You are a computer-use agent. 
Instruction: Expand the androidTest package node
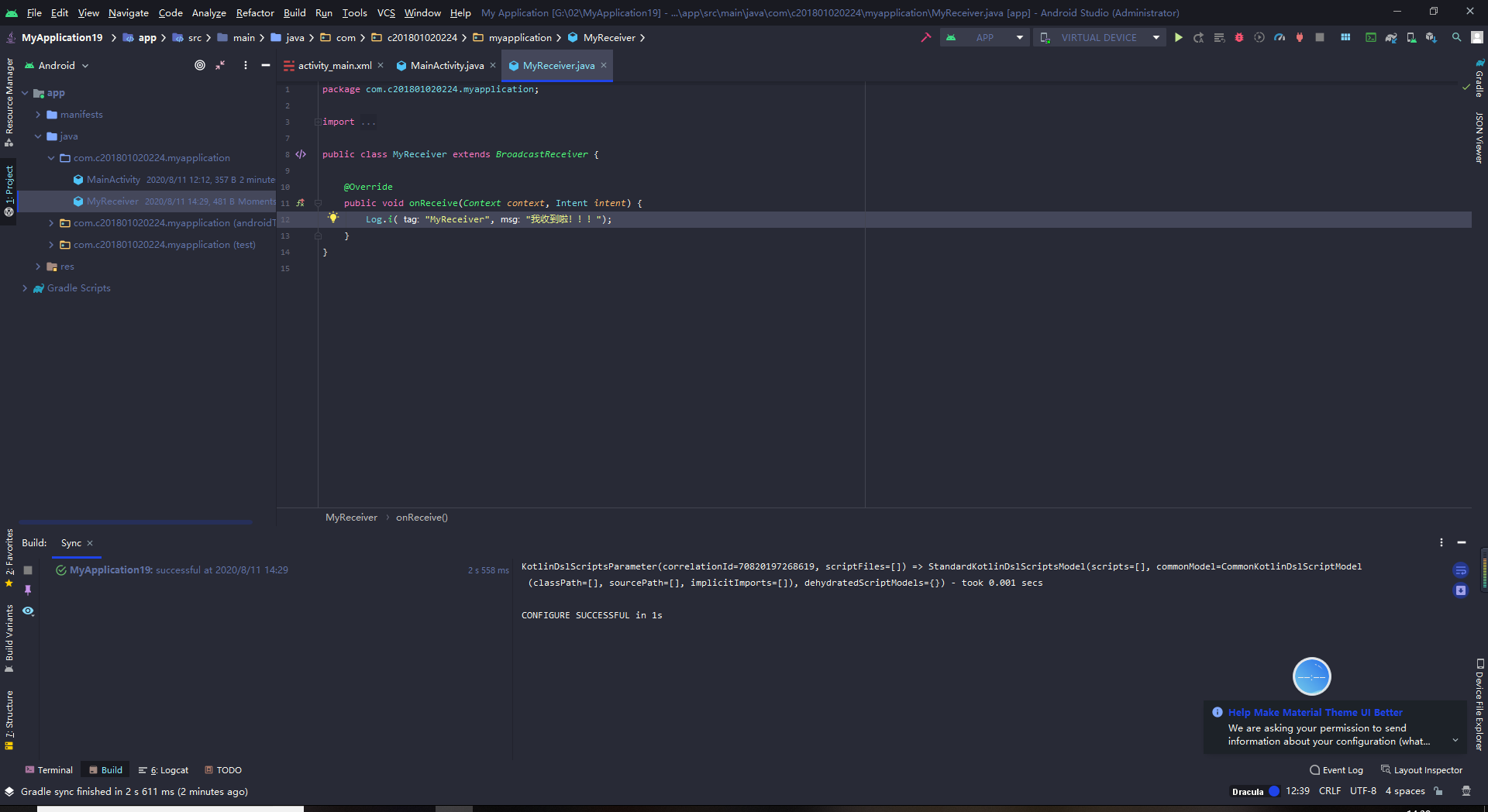(x=51, y=223)
